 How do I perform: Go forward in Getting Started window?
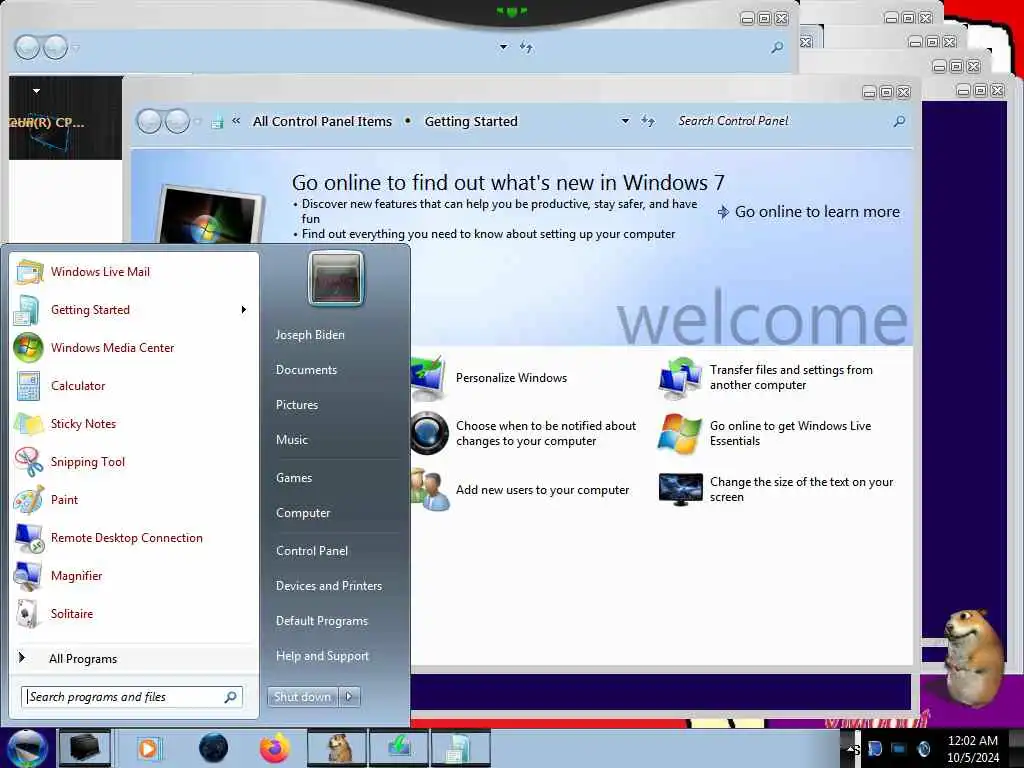tap(178, 121)
